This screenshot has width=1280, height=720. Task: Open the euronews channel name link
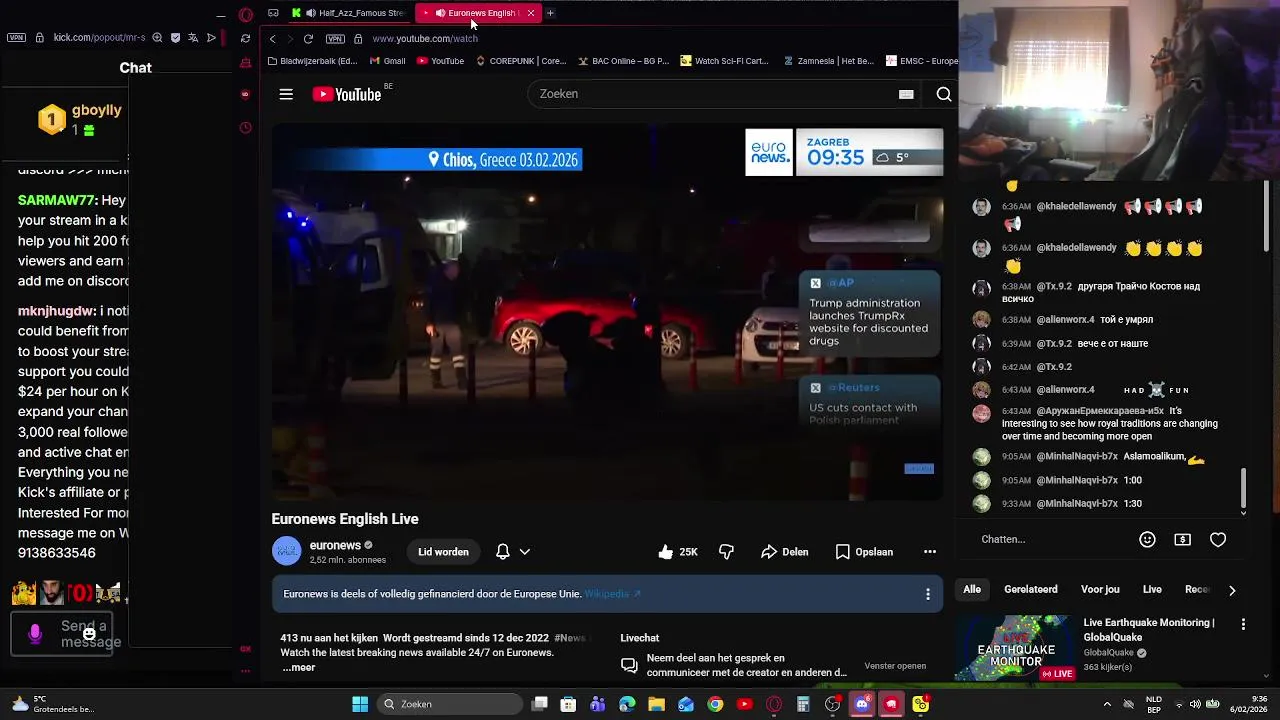click(335, 545)
